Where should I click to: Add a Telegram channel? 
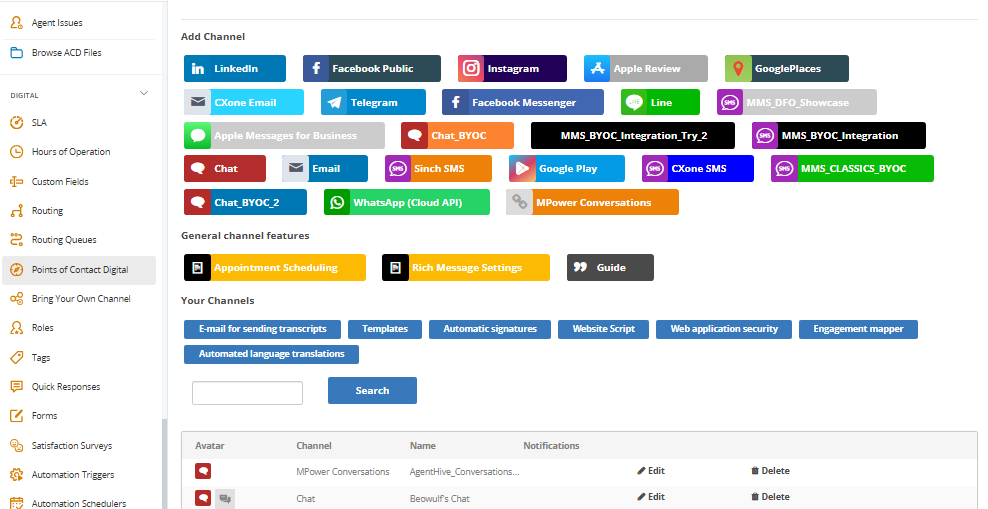pos(373,102)
